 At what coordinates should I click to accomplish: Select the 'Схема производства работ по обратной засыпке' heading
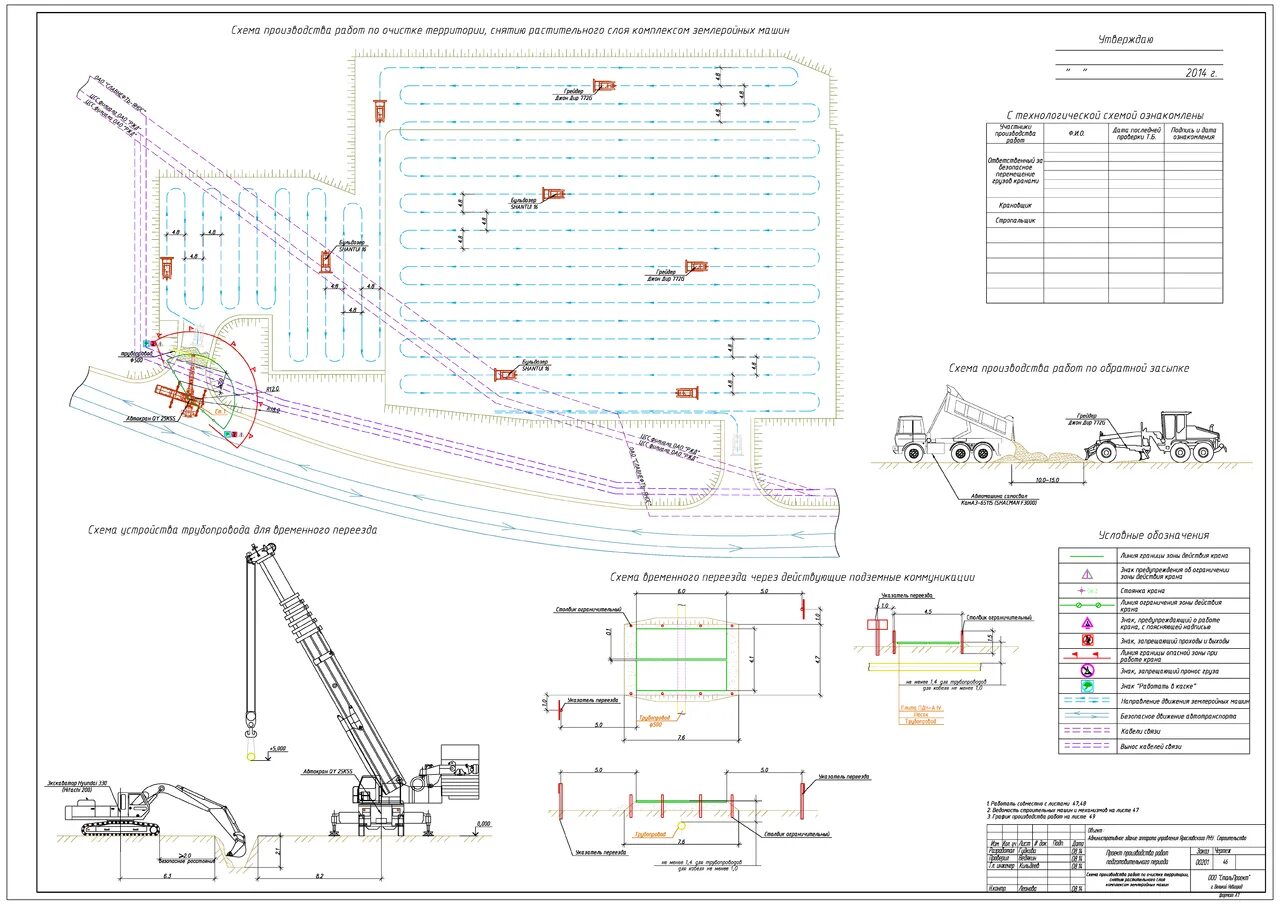1069,368
